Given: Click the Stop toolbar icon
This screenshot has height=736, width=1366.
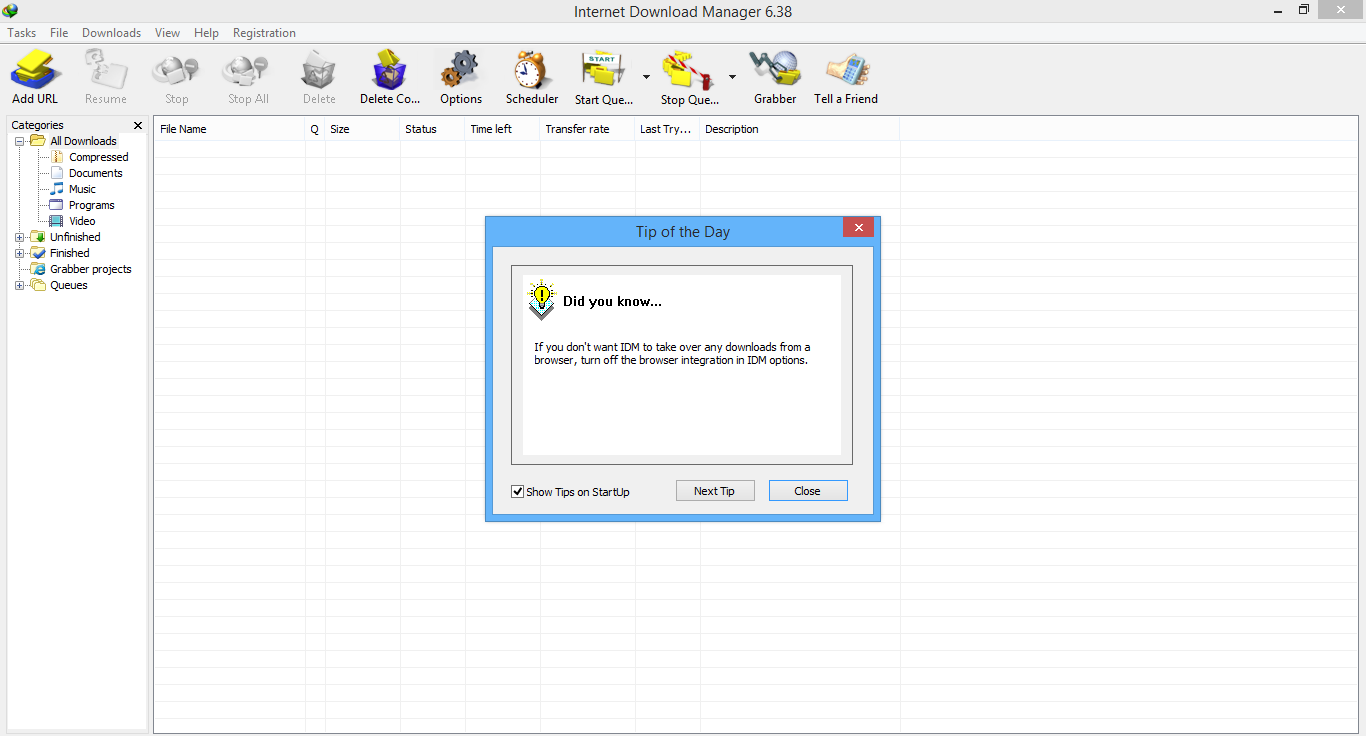Looking at the screenshot, I should point(176,70).
